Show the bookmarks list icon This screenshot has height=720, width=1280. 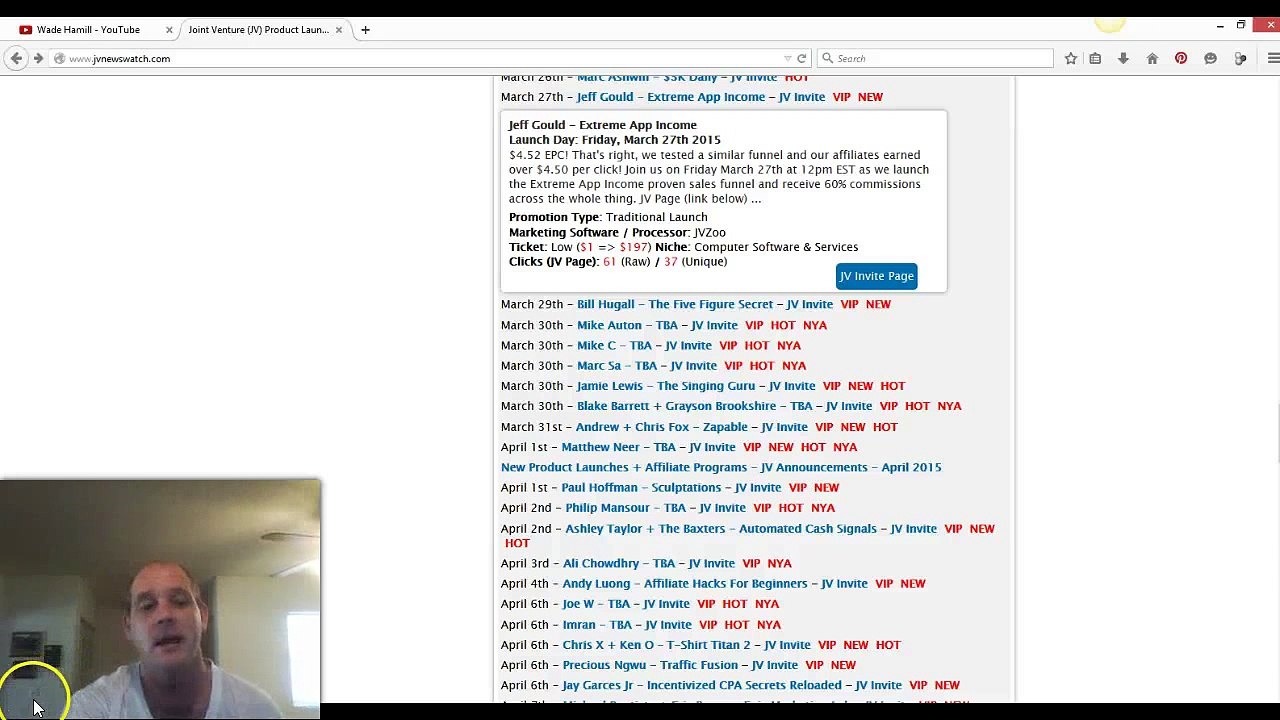coord(1095,59)
